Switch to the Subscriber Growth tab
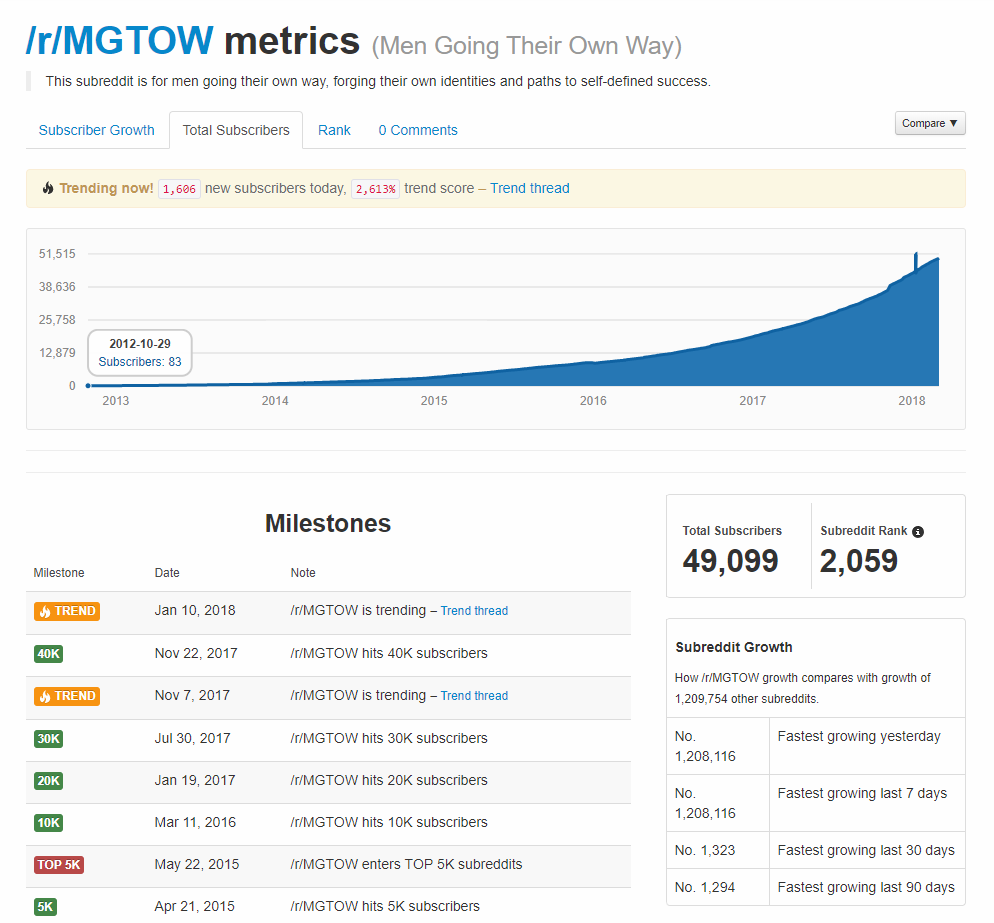The height and width of the screenshot is (923, 994). pos(96,130)
